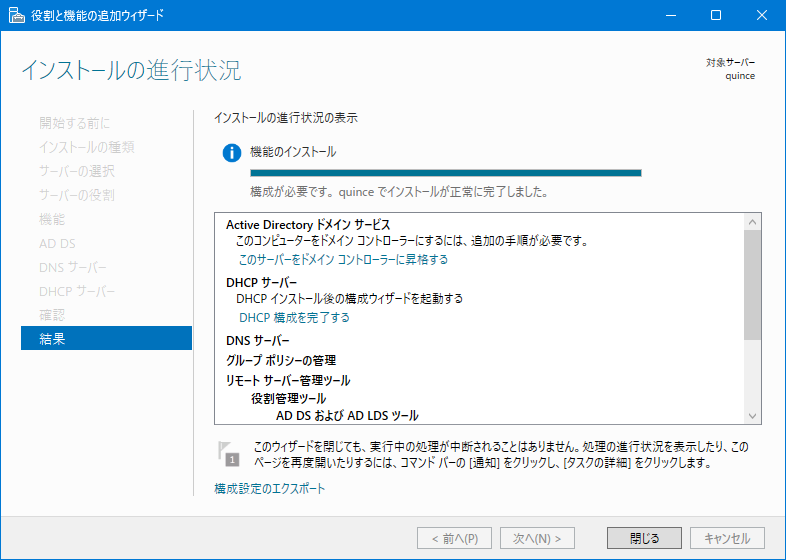Click the インストールの進行状況の表示 label

(x=286, y=118)
